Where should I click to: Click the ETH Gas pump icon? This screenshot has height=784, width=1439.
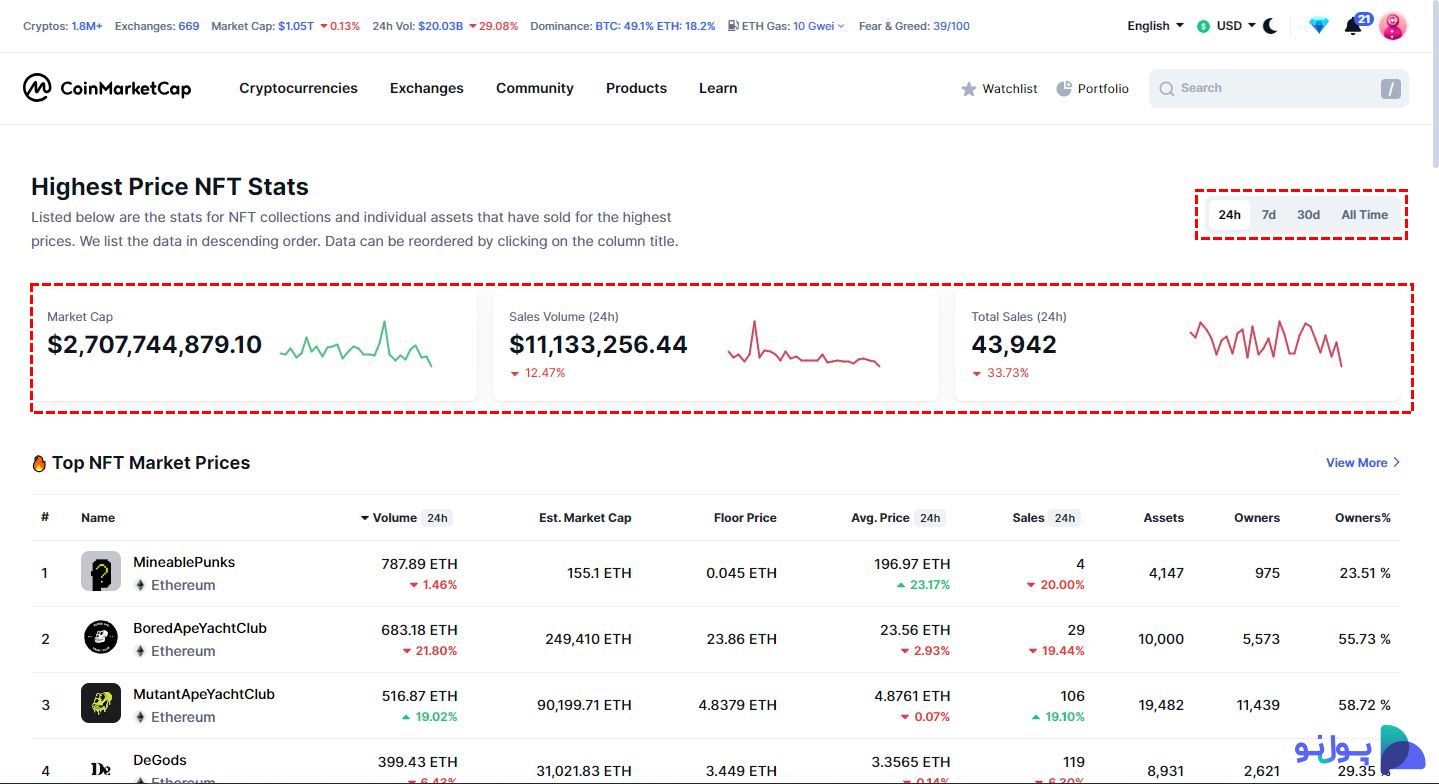(734, 26)
